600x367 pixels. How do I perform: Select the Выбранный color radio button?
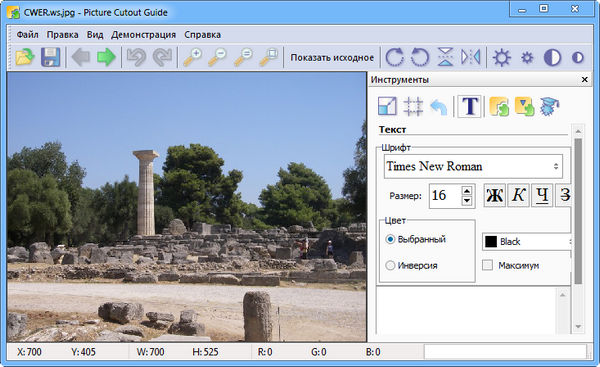point(390,239)
